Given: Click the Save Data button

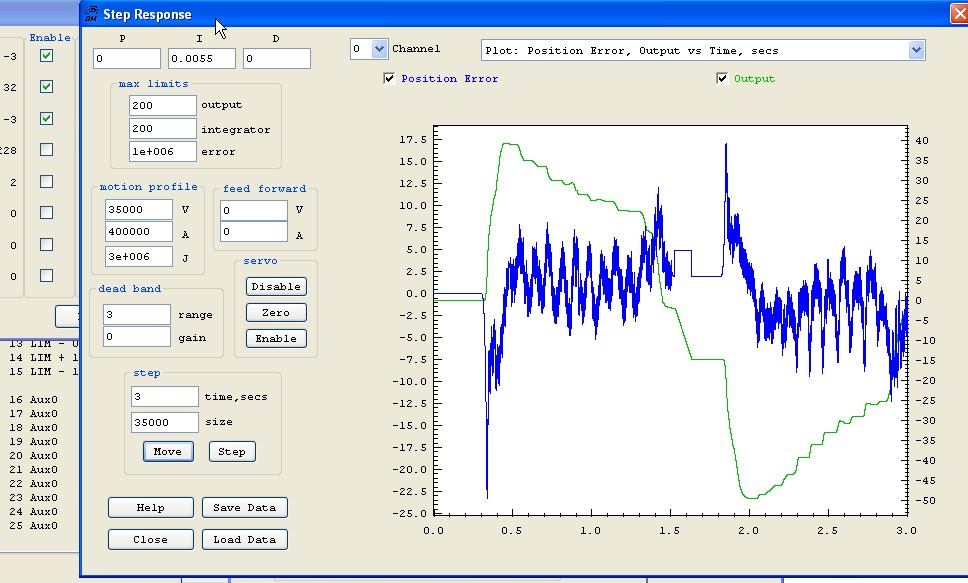Looking at the screenshot, I should [245, 507].
